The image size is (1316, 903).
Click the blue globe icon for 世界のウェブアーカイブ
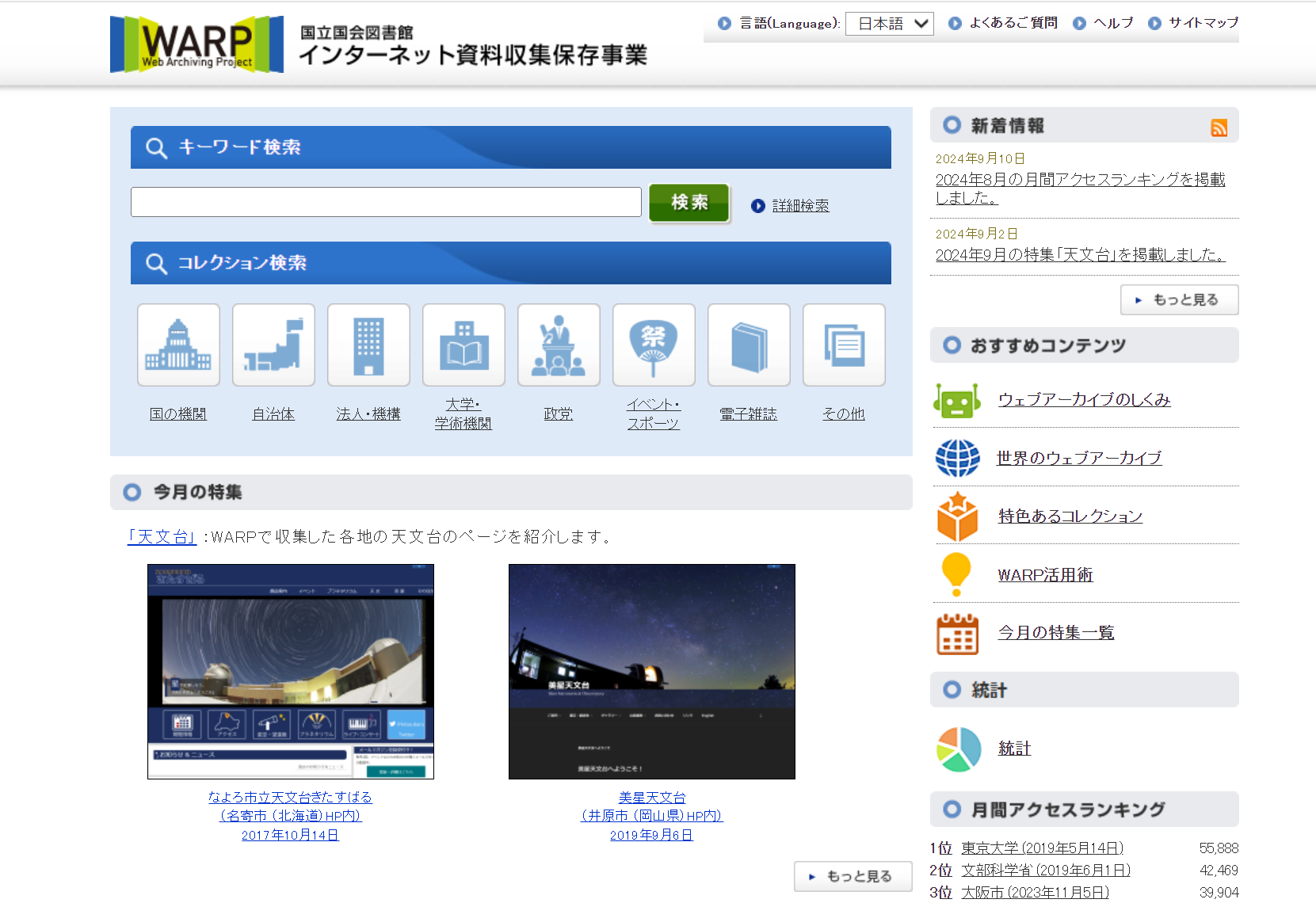click(x=957, y=458)
